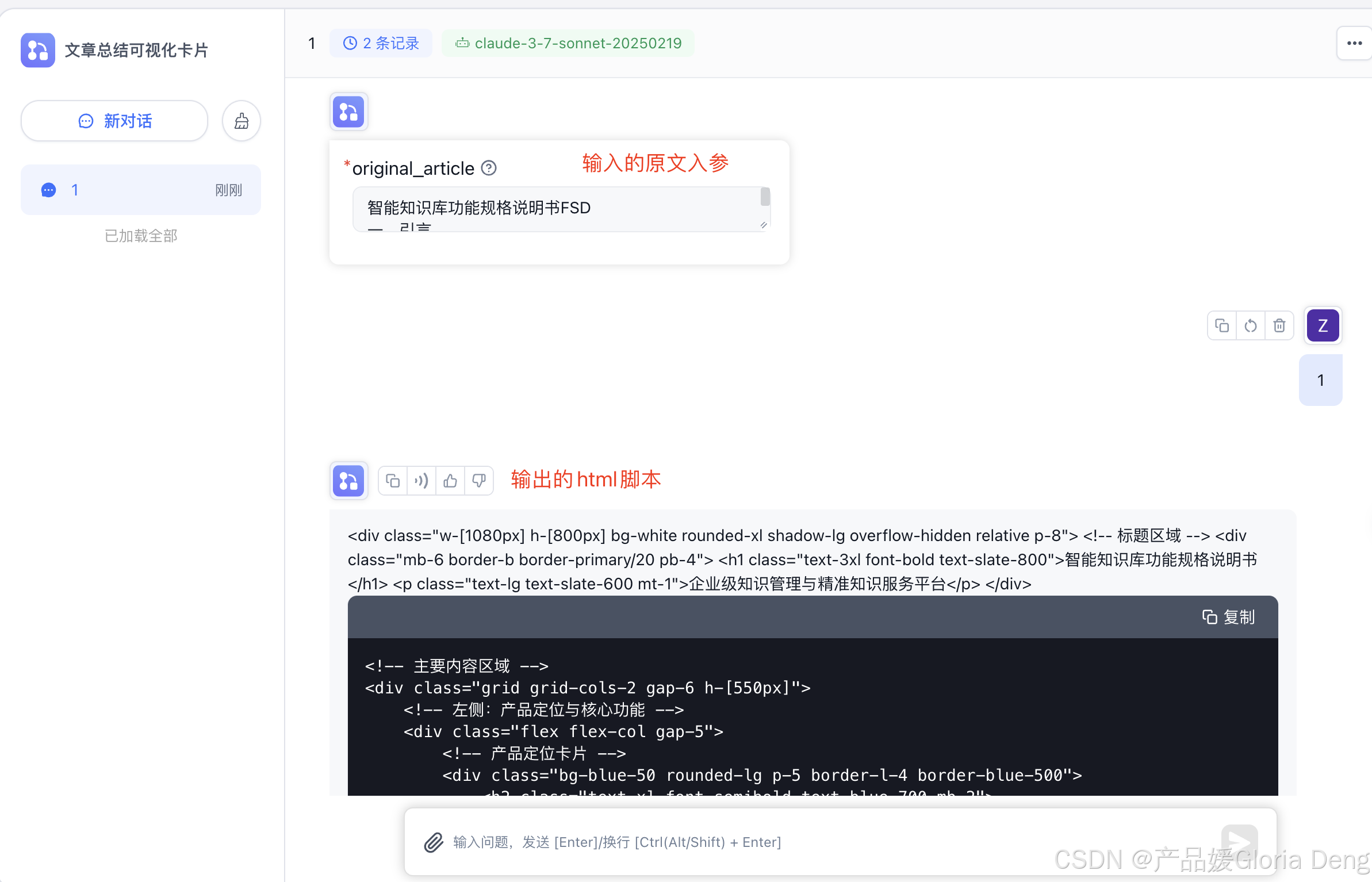The height and width of the screenshot is (882, 1372).
Task: Click the 复制 button on code block
Action: click(x=1229, y=617)
